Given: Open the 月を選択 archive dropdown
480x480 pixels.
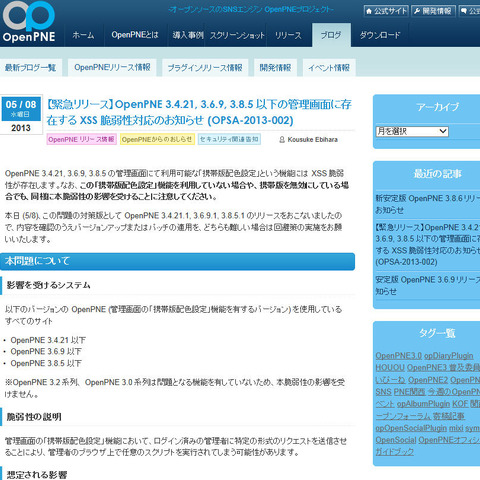Looking at the screenshot, I should (x=412, y=131).
